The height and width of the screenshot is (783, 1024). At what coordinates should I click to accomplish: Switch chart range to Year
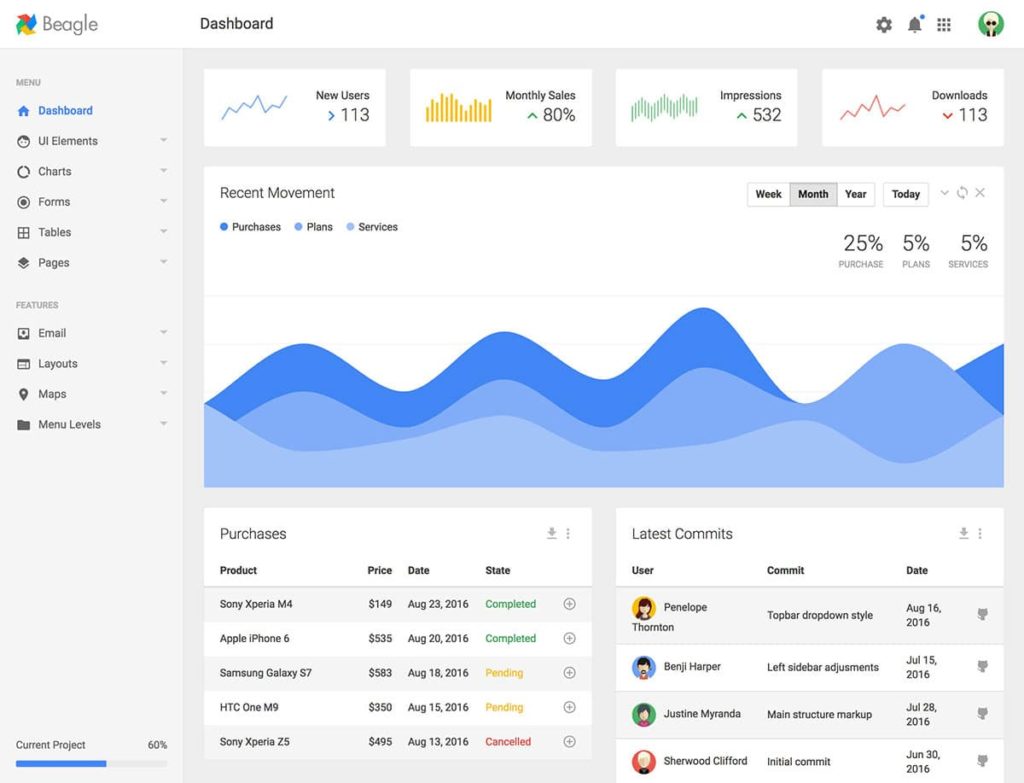click(x=856, y=195)
